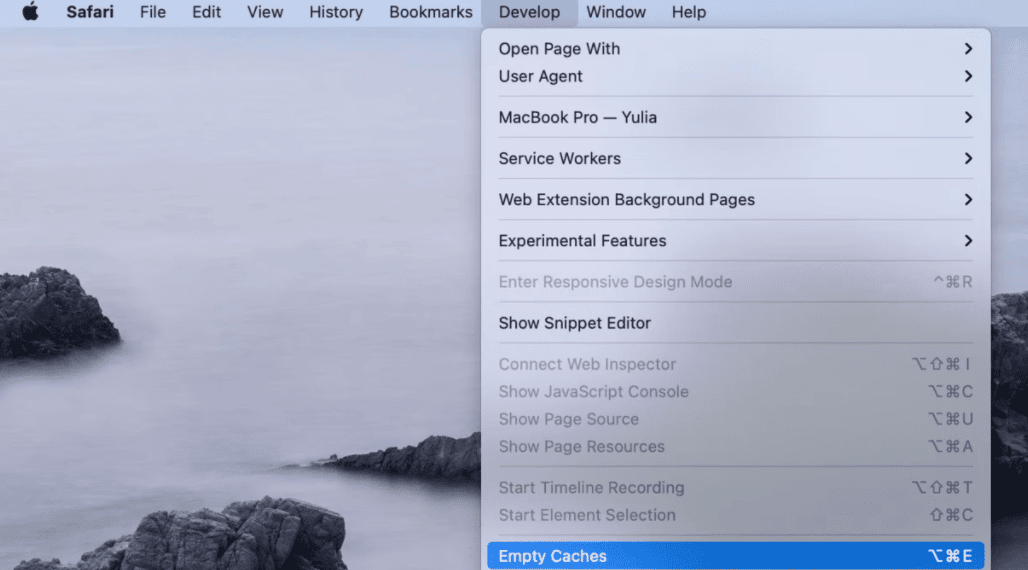1028x570 pixels.
Task: Select Connect Web Inspector item
Action: 735,364
